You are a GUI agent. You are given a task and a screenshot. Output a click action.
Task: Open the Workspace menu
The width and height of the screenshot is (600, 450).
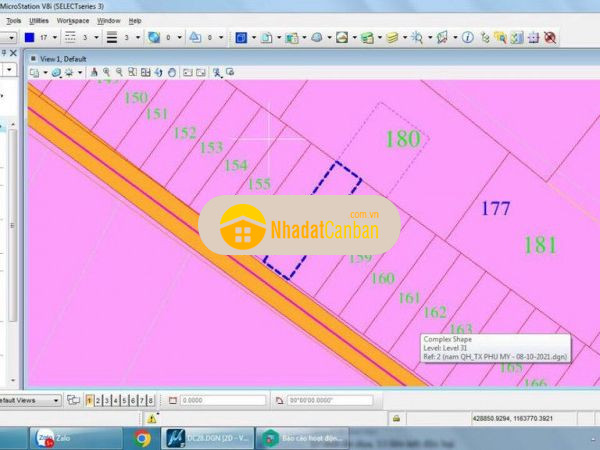(73, 20)
